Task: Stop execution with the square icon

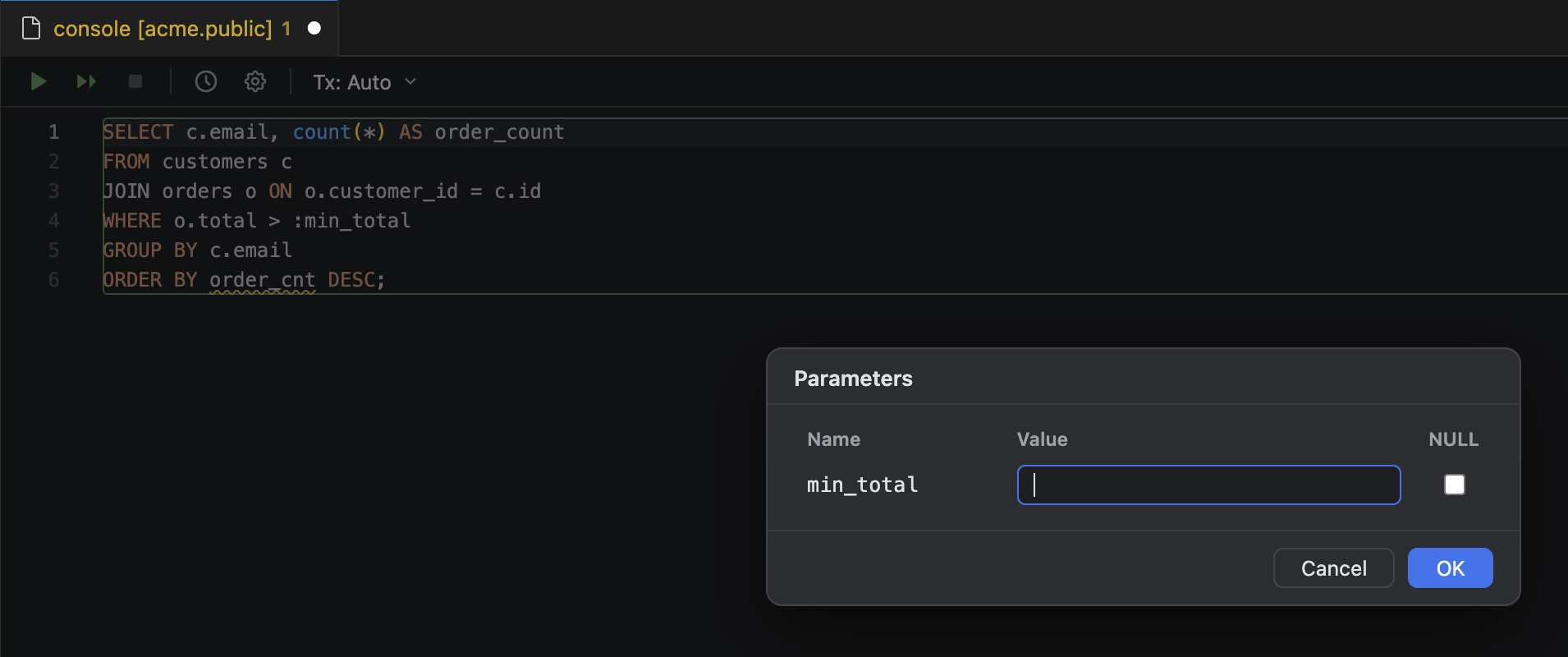Action: click(135, 81)
